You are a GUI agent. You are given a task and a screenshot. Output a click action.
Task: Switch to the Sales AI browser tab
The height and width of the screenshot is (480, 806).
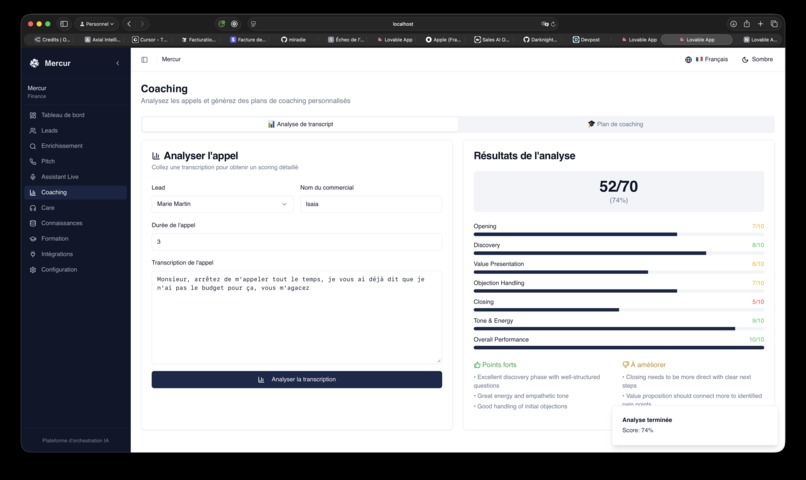pyautogui.click(x=491, y=40)
